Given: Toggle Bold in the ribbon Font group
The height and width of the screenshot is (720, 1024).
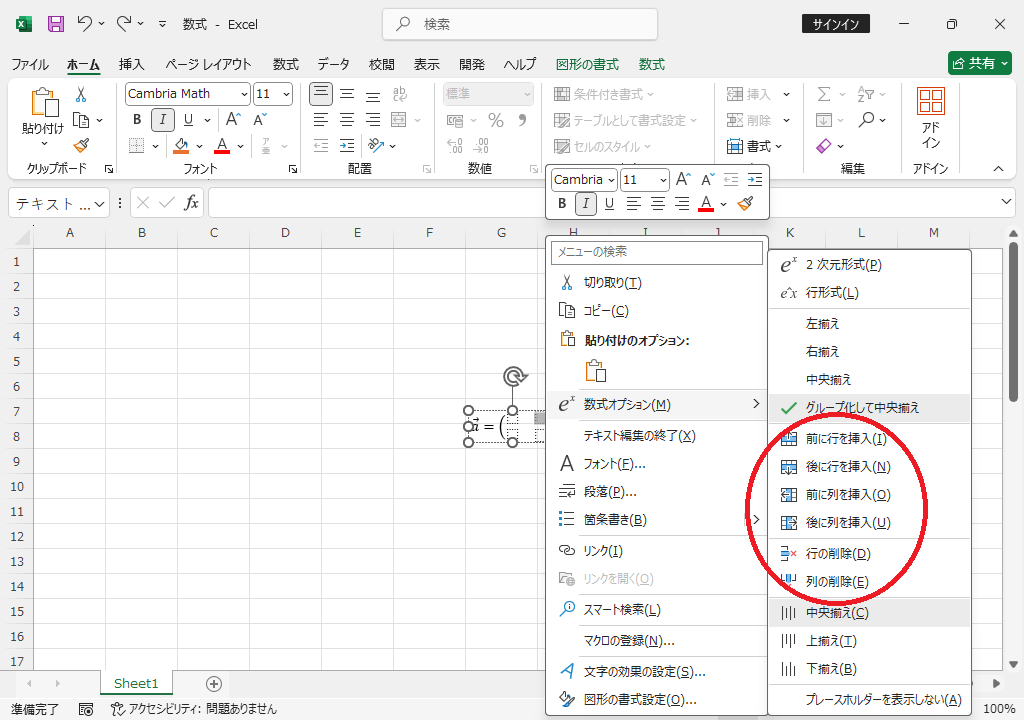Looking at the screenshot, I should point(137,120).
